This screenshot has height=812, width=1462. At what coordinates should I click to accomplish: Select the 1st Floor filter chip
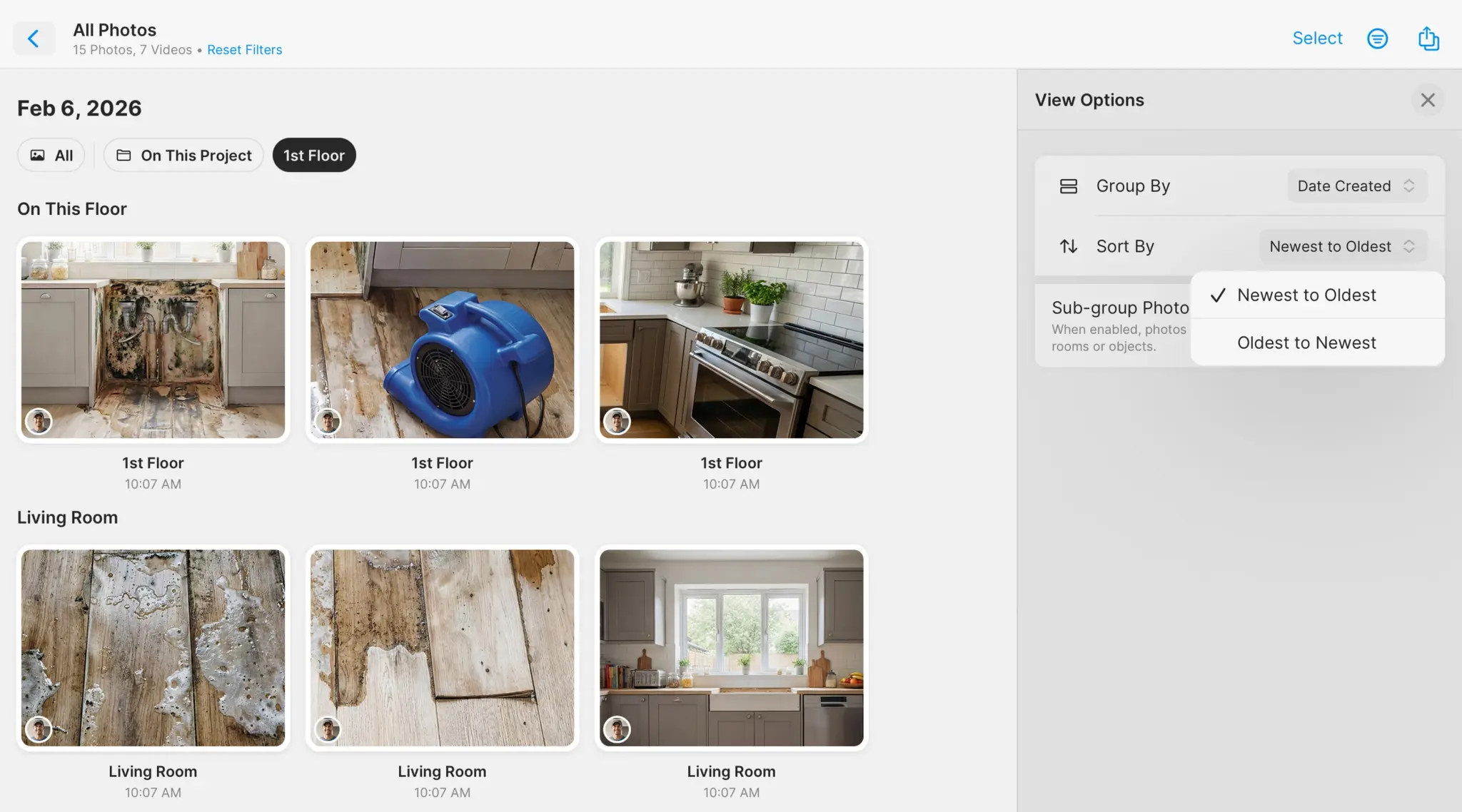click(x=314, y=156)
